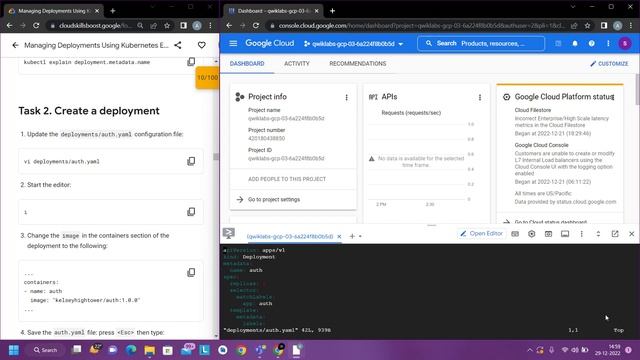
Task: Open the Google Cloud help question-mark icon
Action: pos(591,43)
